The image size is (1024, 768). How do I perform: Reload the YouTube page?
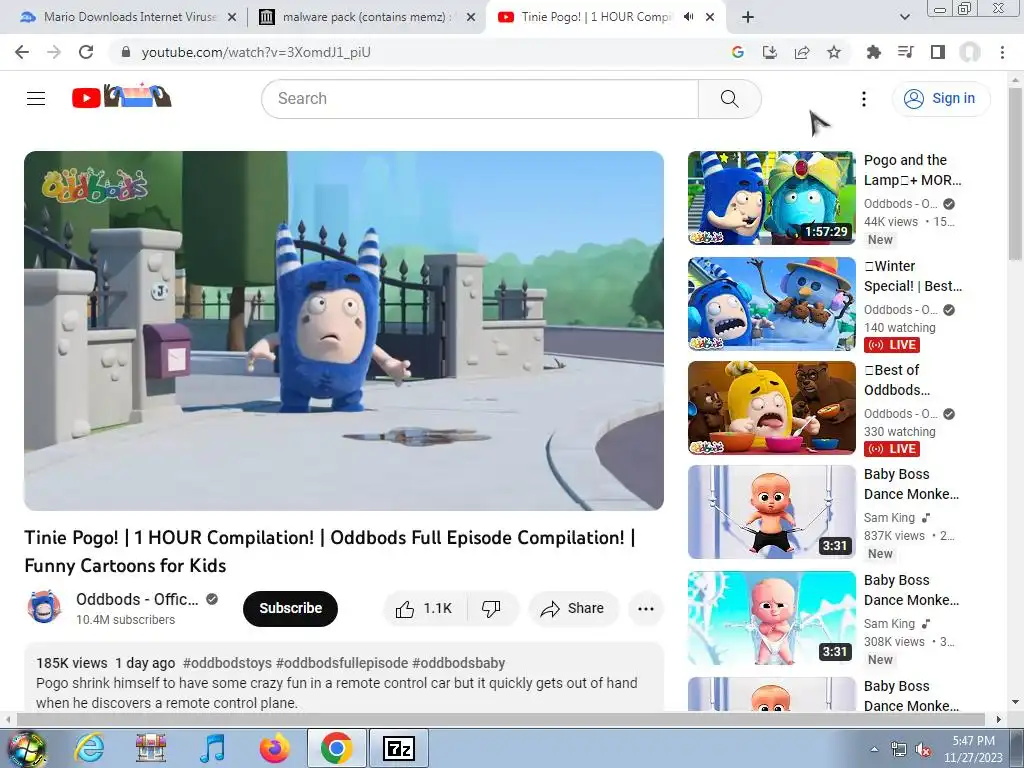coord(86,52)
